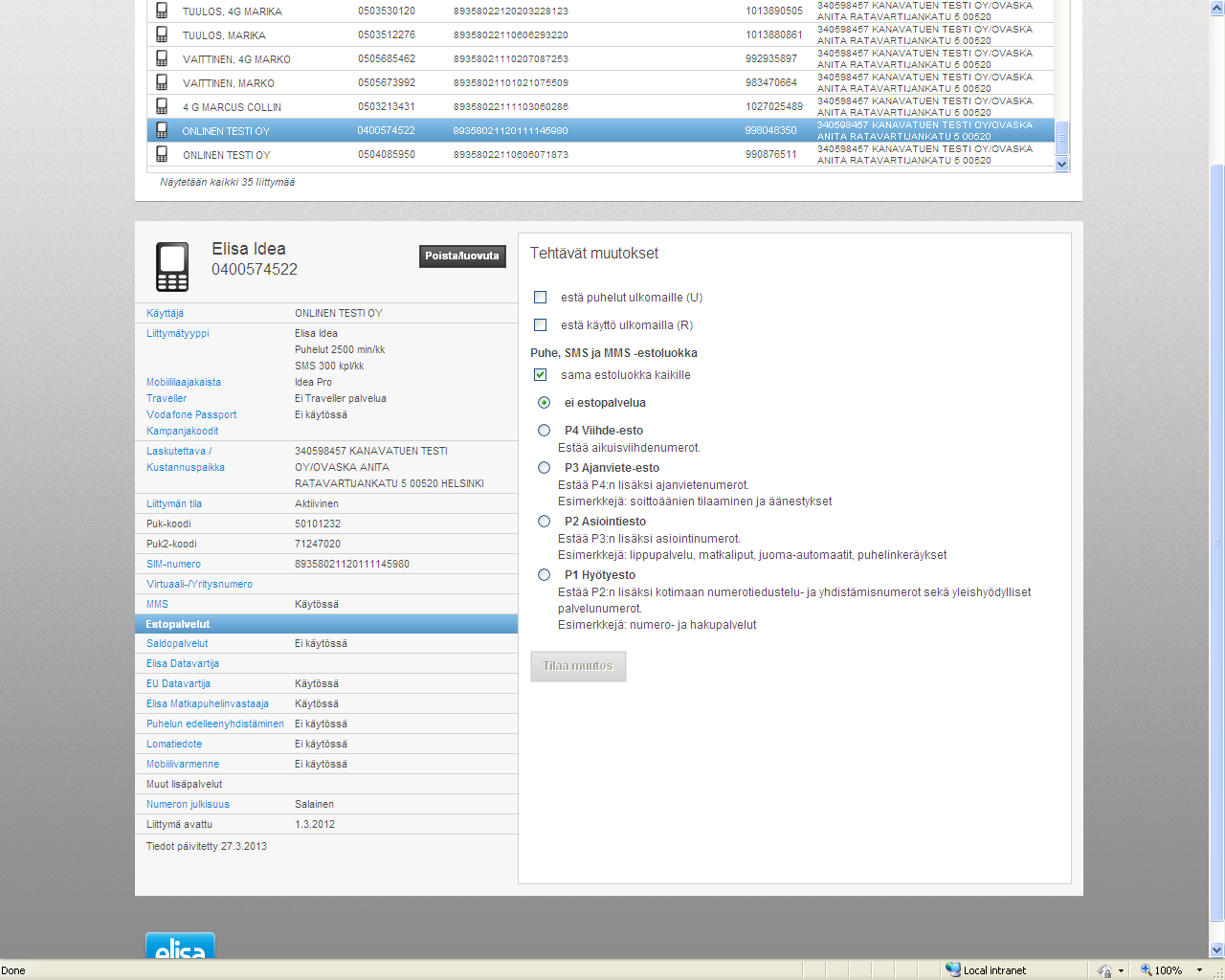Image resolution: width=1225 pixels, height=980 pixels.
Task: Click phone icon in selected ONLINEN TESTI OY row
Action: coord(162,130)
